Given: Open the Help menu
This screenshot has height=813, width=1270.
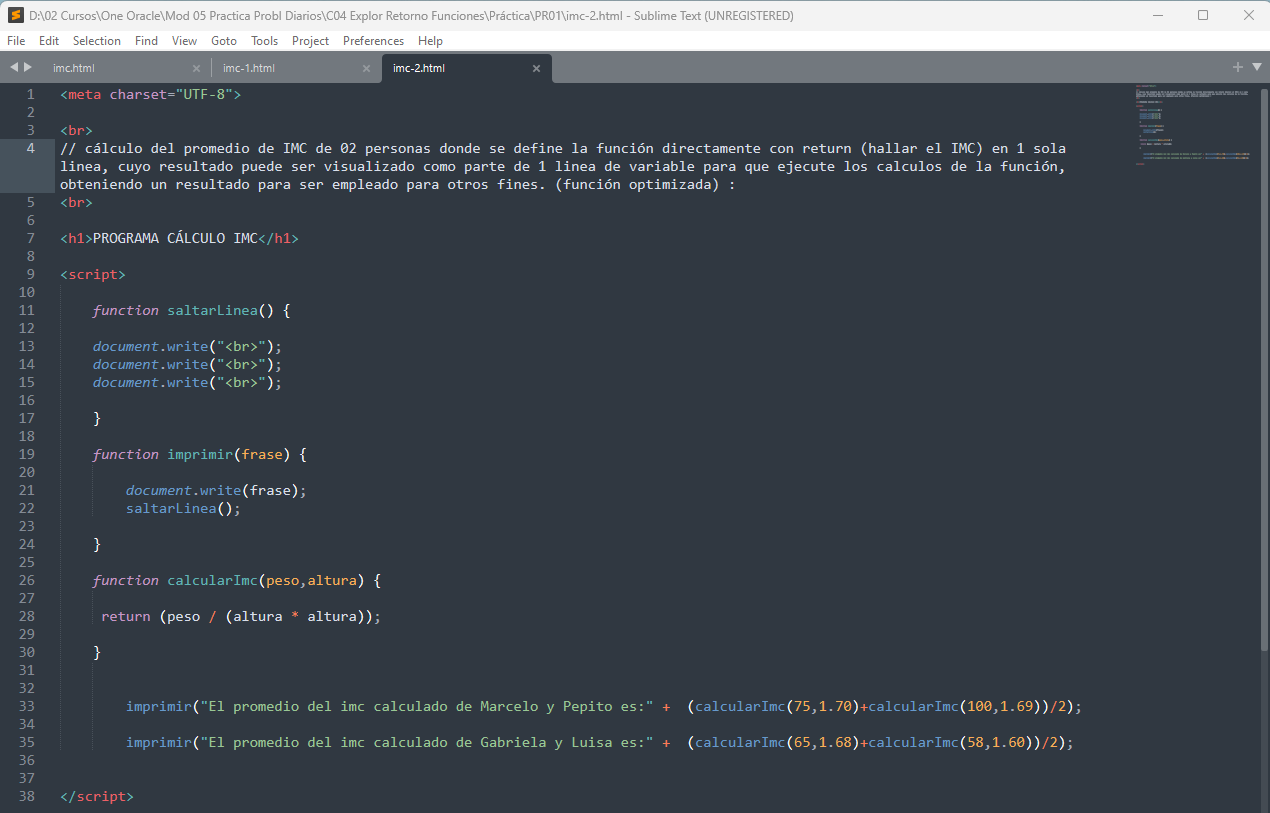Looking at the screenshot, I should click(430, 41).
